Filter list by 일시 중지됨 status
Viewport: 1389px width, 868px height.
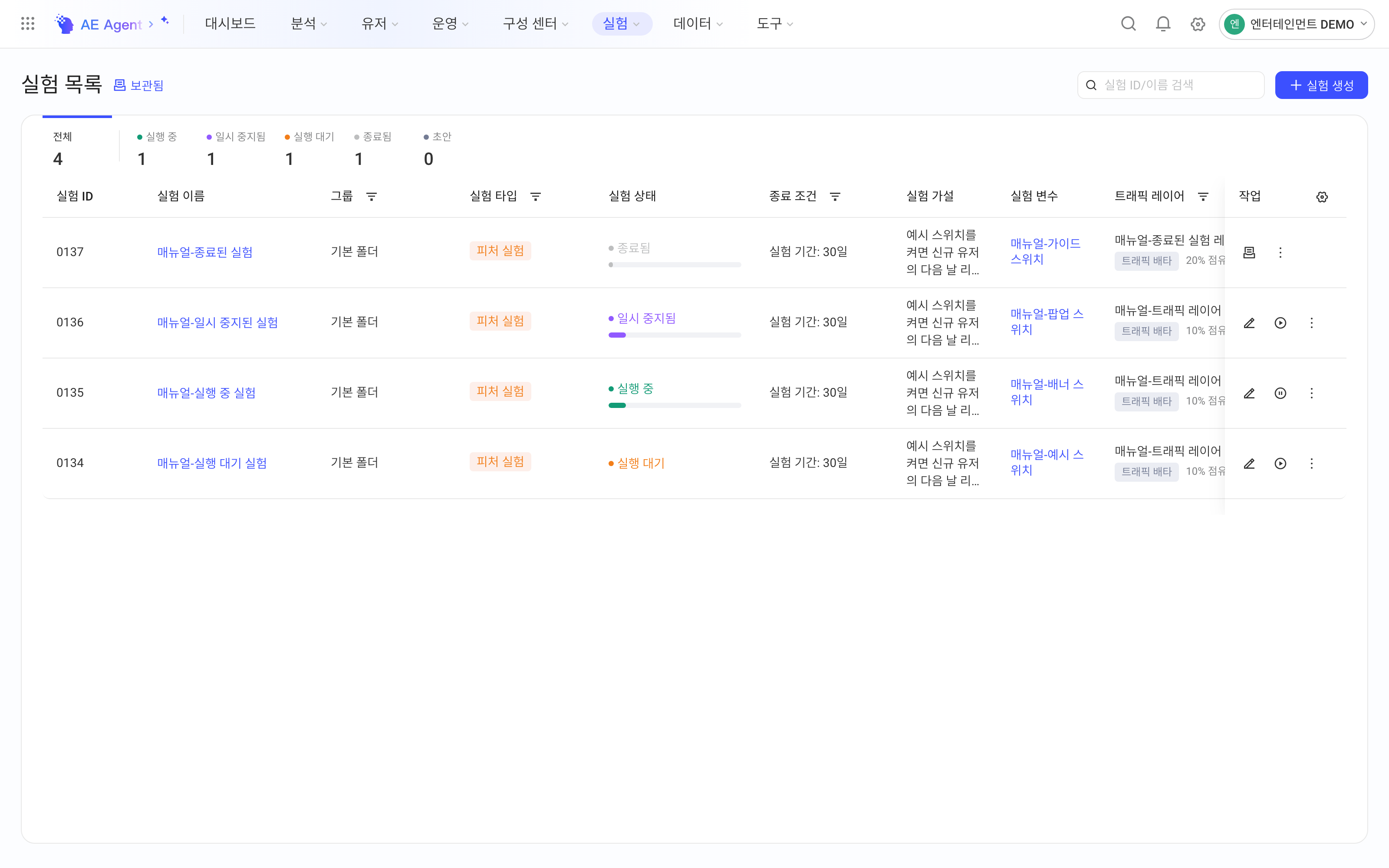[235, 148]
